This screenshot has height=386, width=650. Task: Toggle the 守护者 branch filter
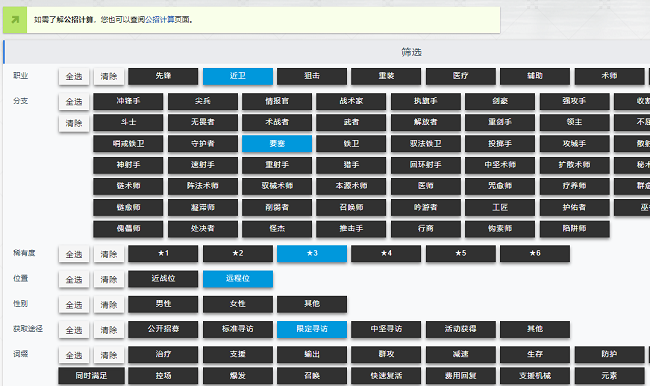coord(203,144)
